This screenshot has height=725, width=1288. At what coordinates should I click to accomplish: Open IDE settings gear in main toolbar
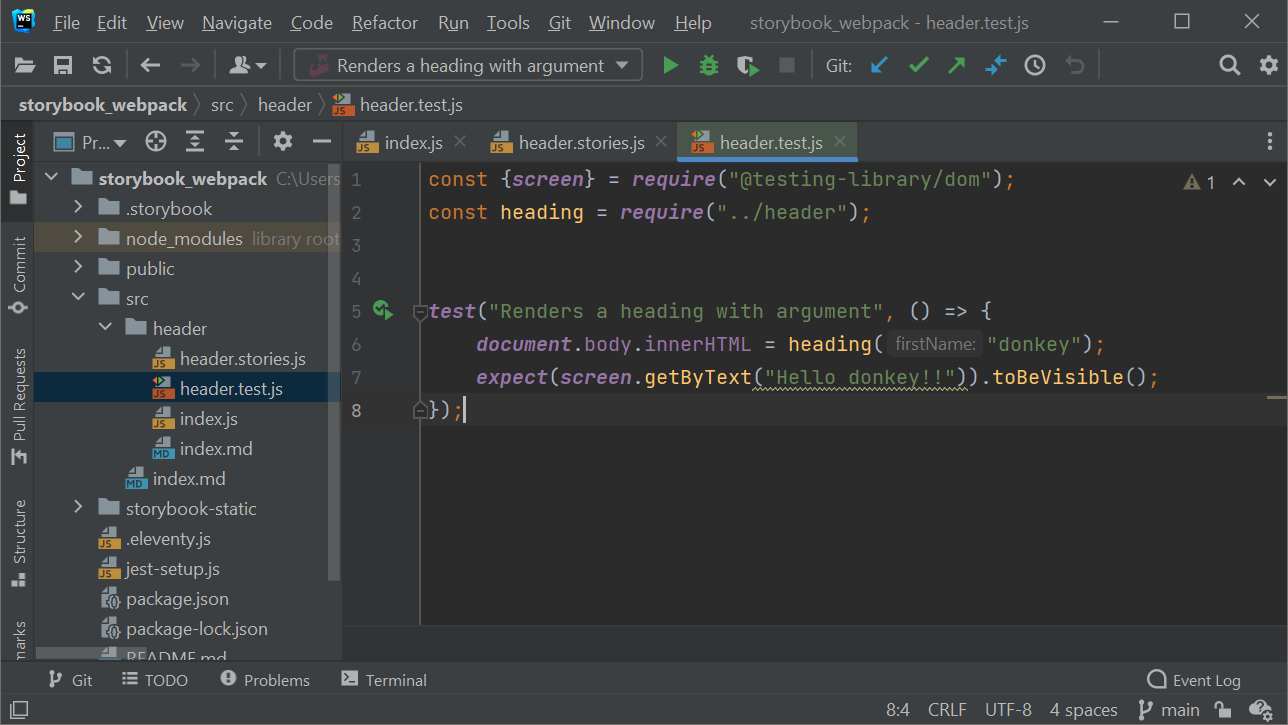(1269, 66)
